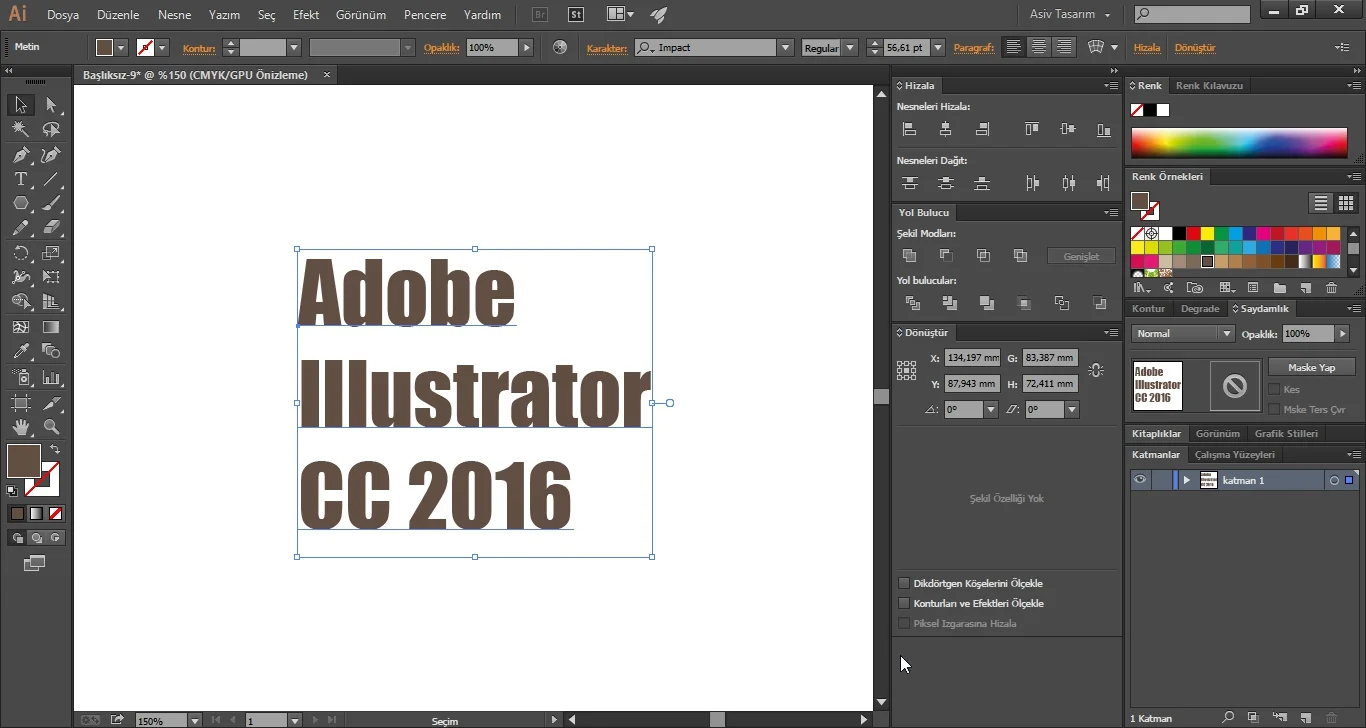Select the Rotate tool
This screenshot has width=1366, height=728.
[x=21, y=253]
